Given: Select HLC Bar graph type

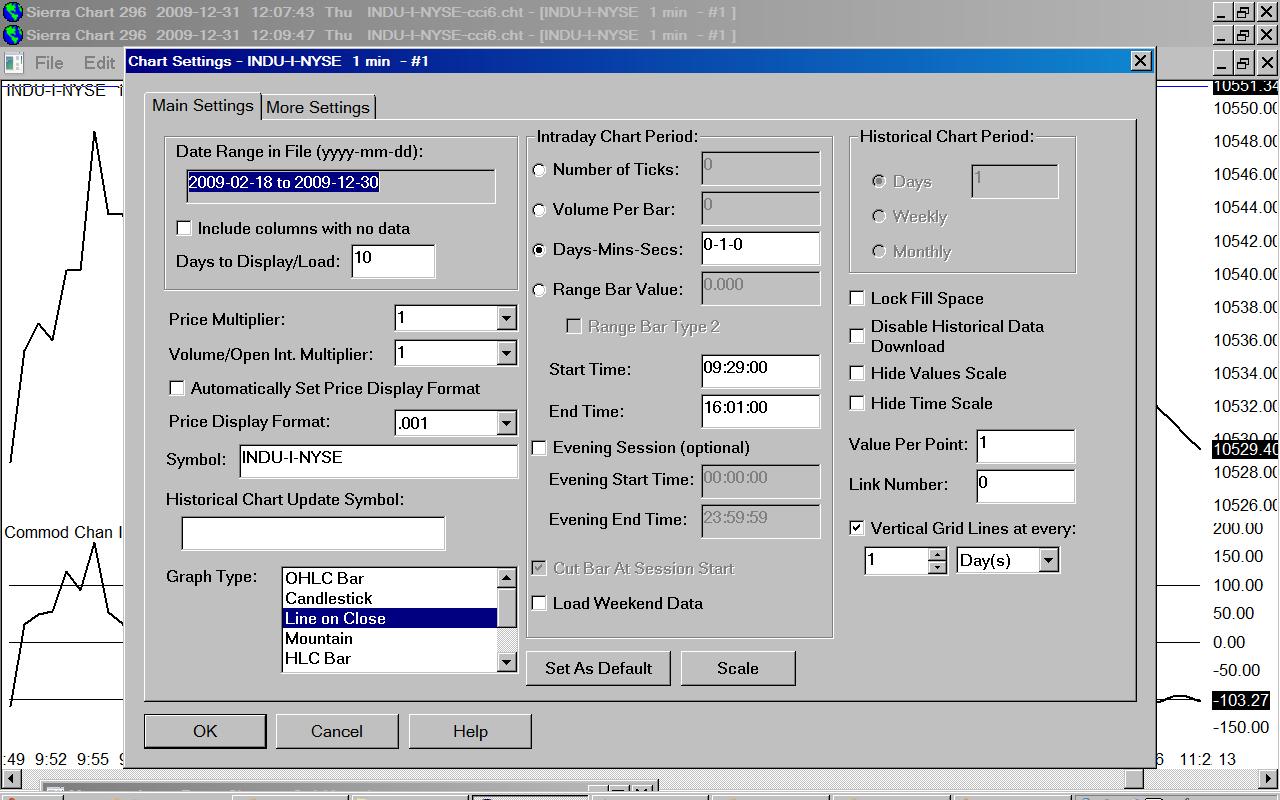Looking at the screenshot, I should [x=390, y=658].
